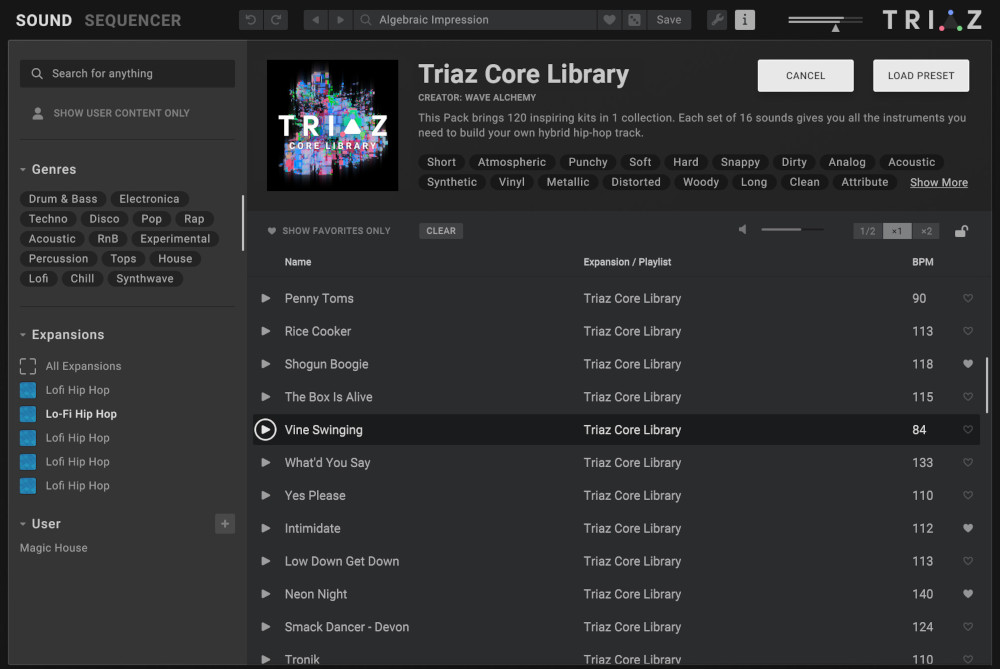Collapse the Expansions section

click(x=22, y=334)
